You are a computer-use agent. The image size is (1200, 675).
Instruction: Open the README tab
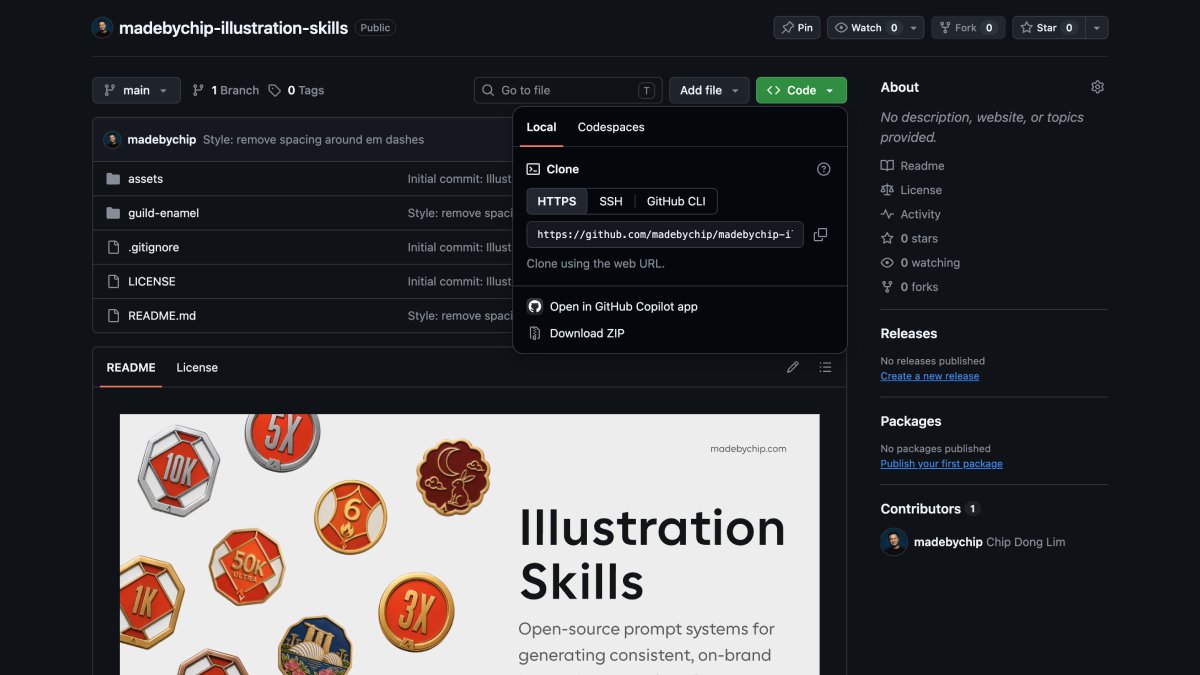131,367
